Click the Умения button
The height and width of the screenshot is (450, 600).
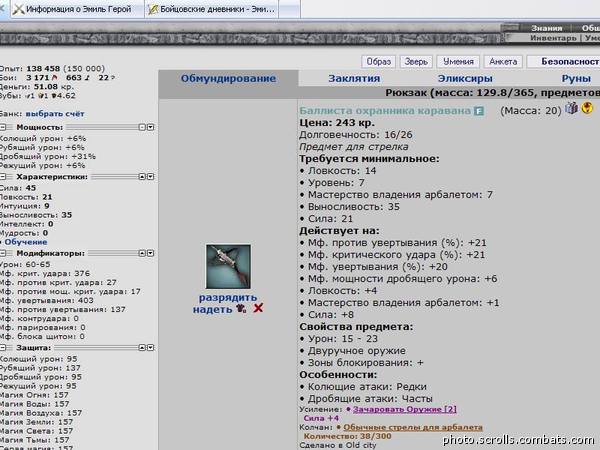[458, 62]
